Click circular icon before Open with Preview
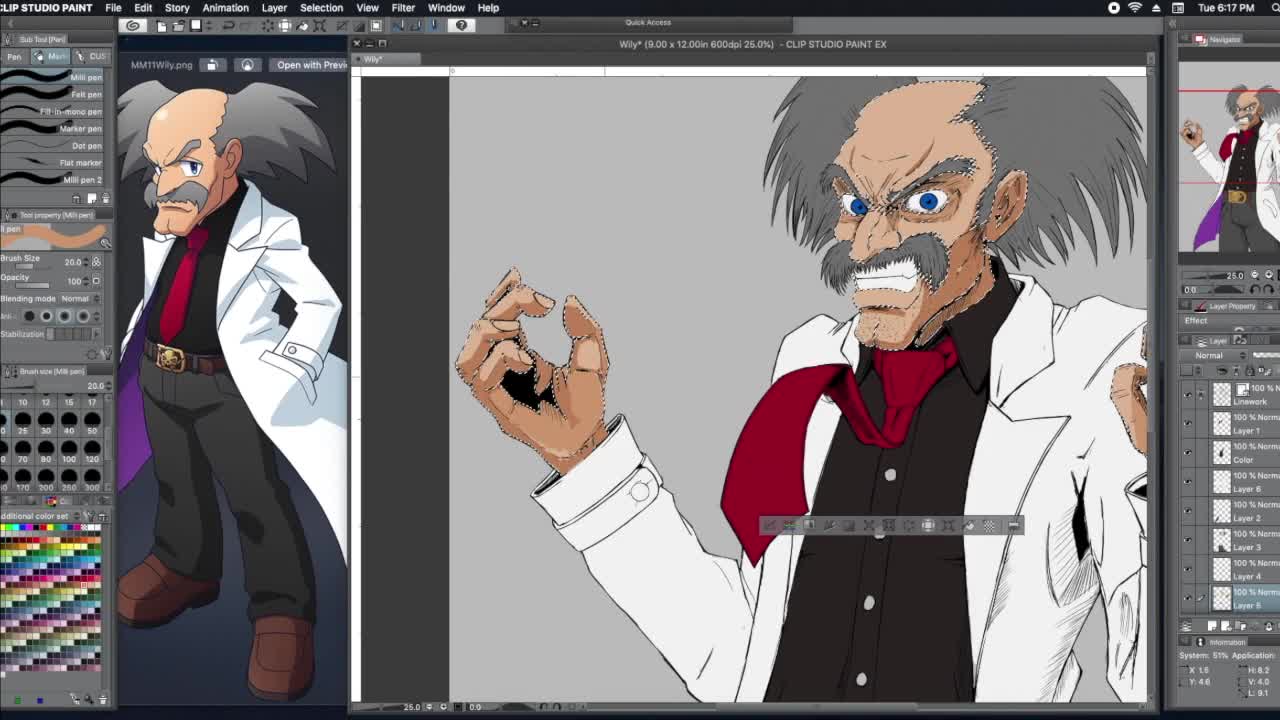 point(247,65)
